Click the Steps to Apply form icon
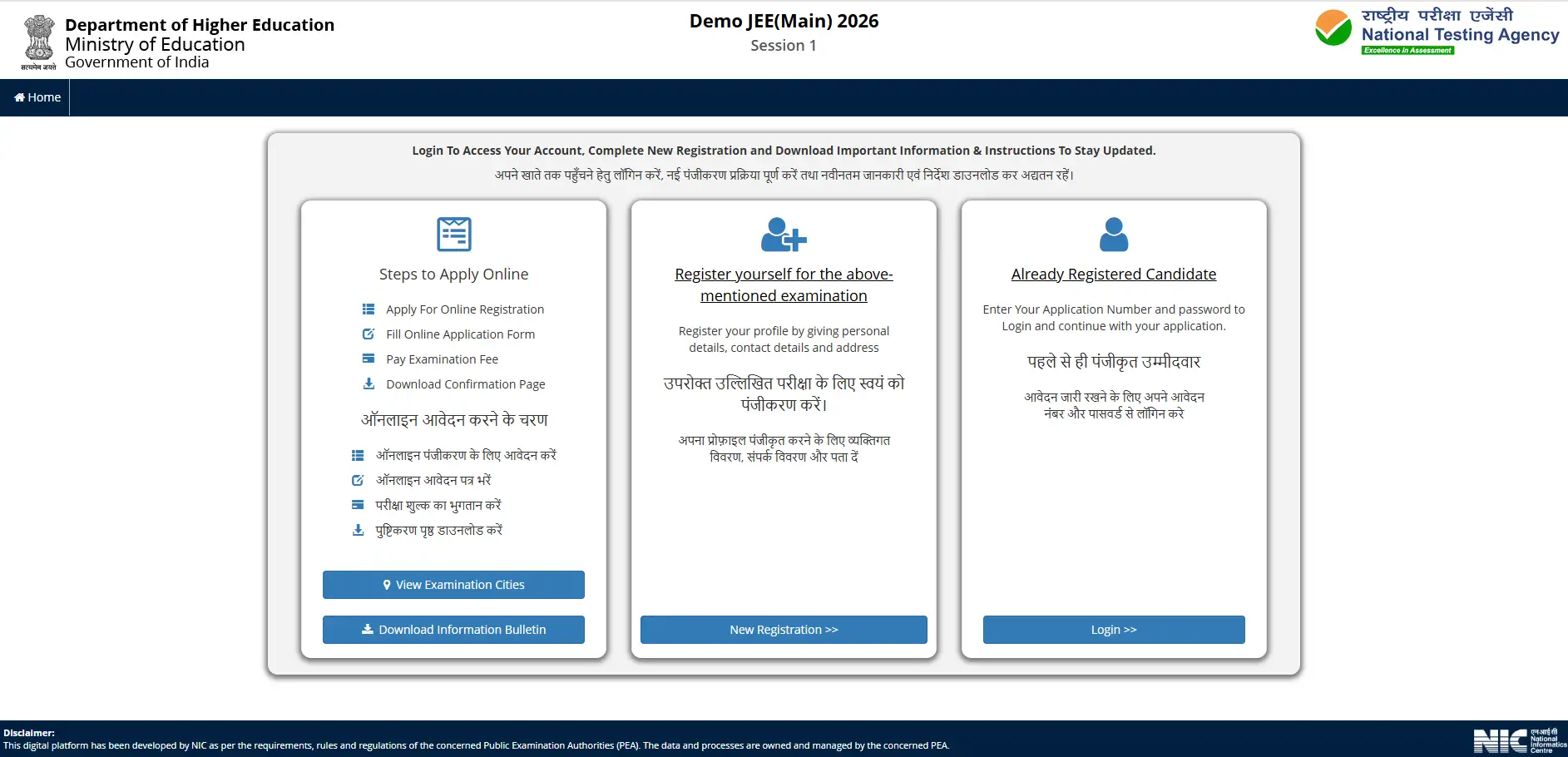 (x=454, y=235)
